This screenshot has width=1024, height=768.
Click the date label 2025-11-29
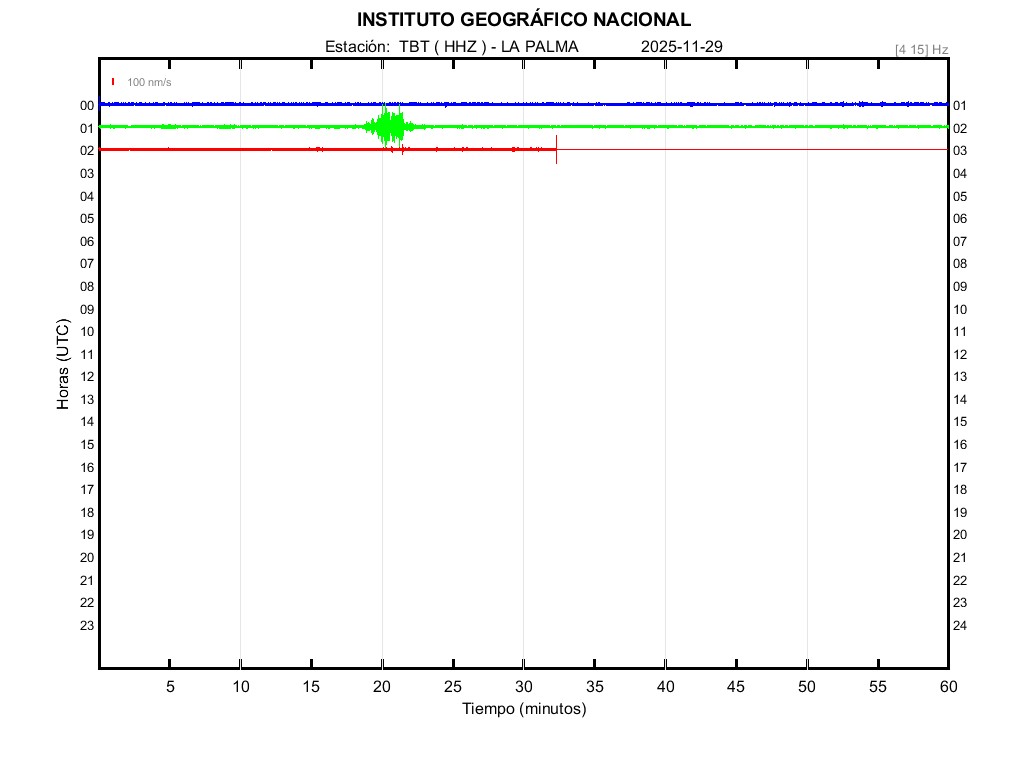682,47
